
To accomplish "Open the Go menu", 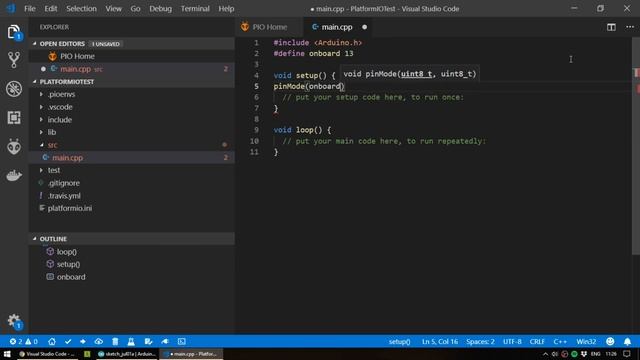I will point(136,9).
